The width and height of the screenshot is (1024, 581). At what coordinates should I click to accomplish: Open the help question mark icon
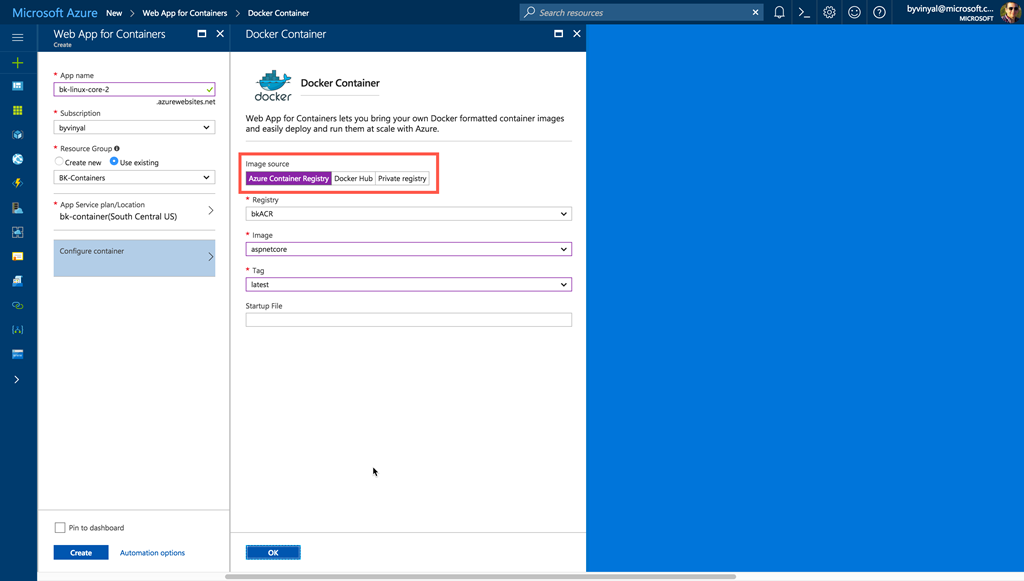click(879, 13)
